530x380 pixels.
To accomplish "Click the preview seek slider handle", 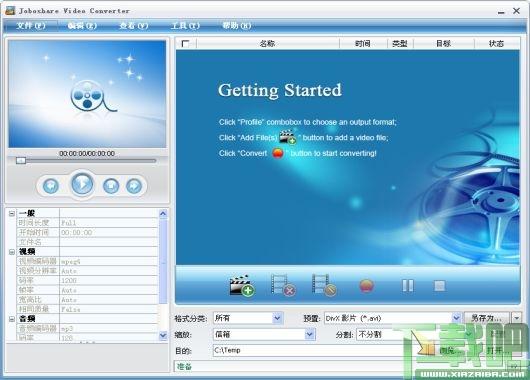I will tap(21, 161).
